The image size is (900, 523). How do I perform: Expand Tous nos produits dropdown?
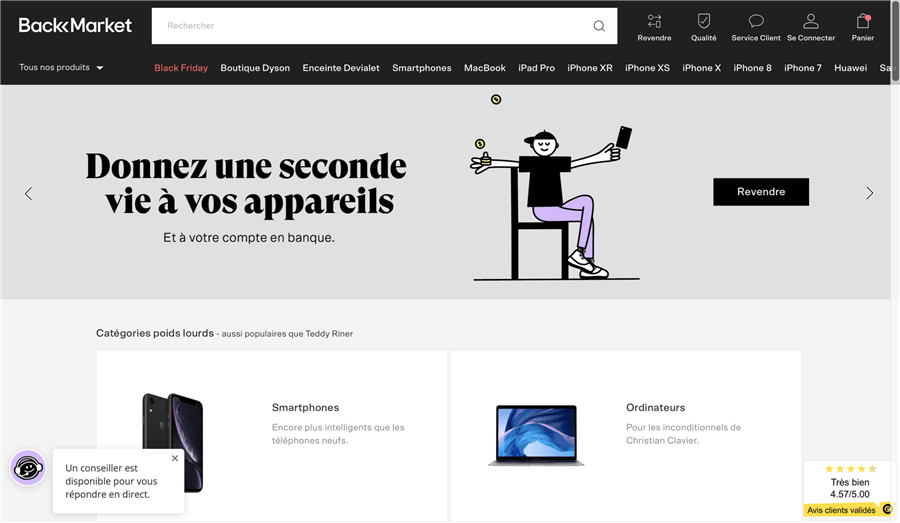pyautogui.click(x=61, y=67)
